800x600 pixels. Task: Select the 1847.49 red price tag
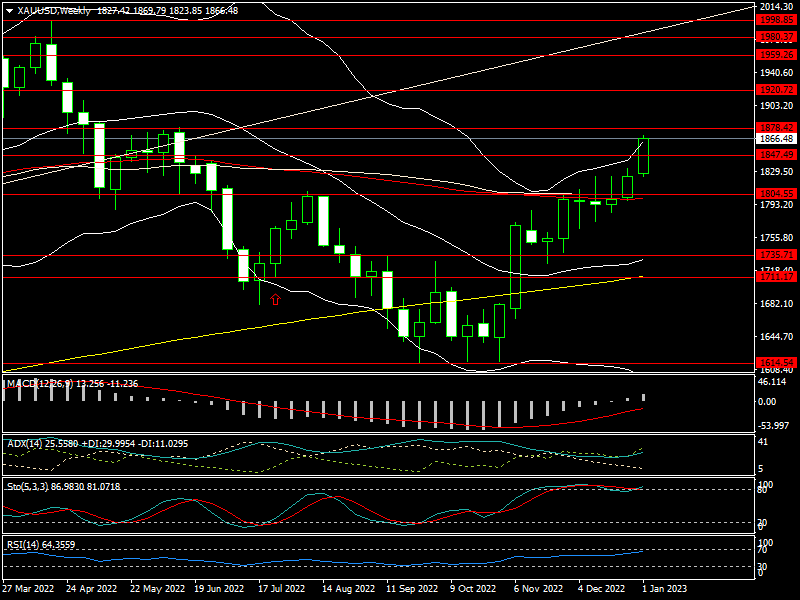[x=777, y=155]
